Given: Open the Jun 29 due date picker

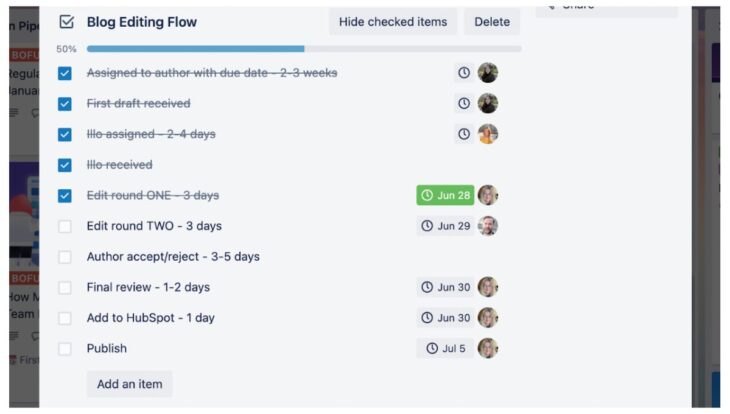Looking at the screenshot, I should (445, 226).
